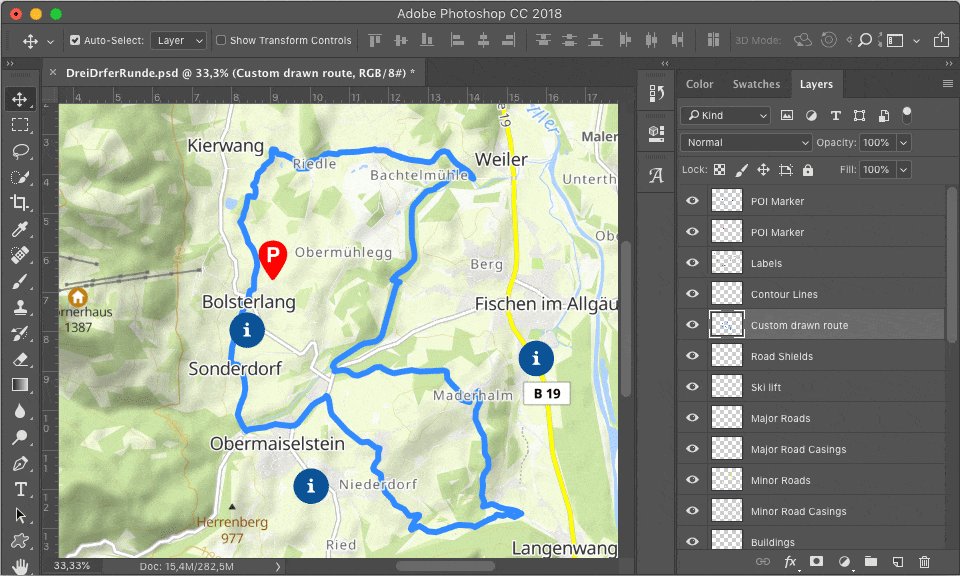
Task: Select the Eyedropper tool
Action: [x=20, y=229]
